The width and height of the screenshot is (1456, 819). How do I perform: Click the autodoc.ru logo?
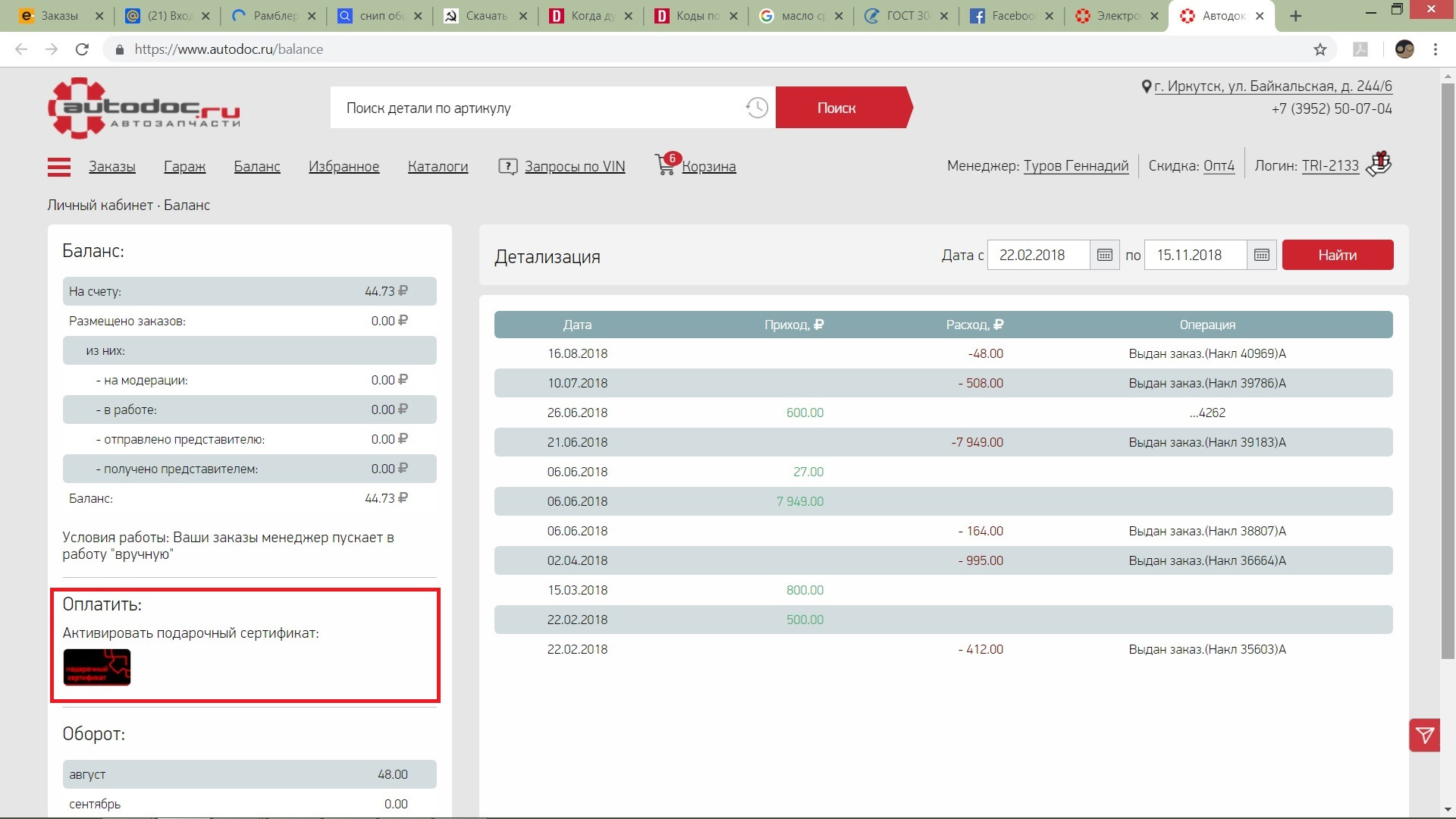144,108
